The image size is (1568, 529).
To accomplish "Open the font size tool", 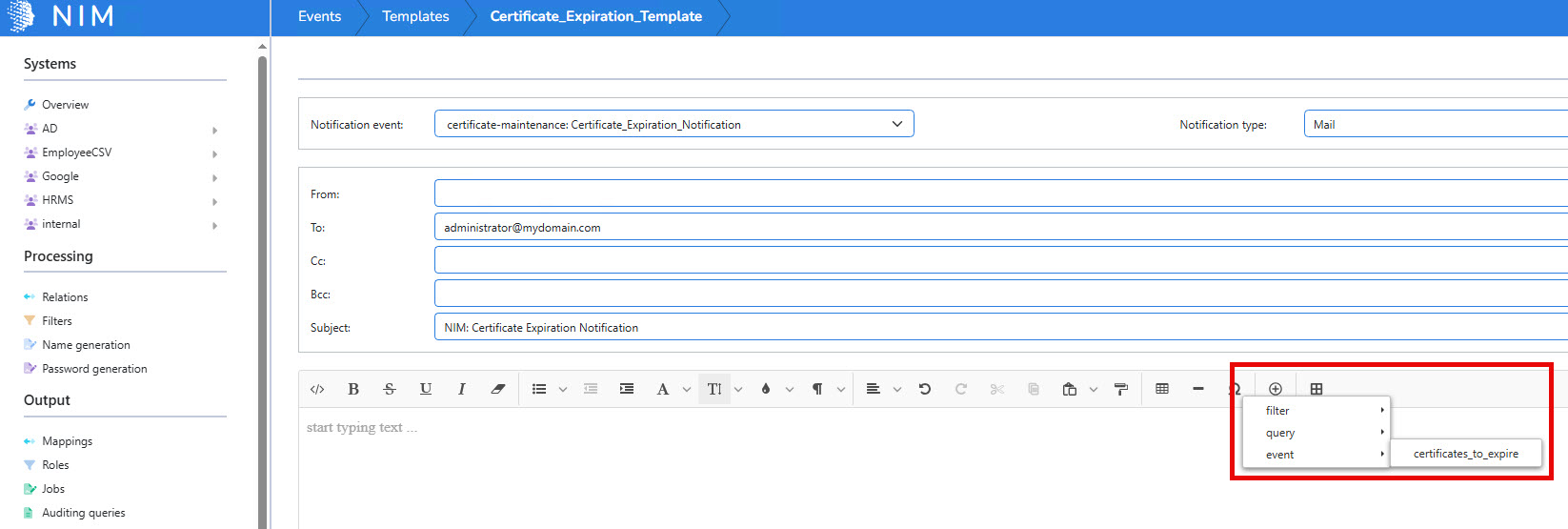I will tap(714, 389).
